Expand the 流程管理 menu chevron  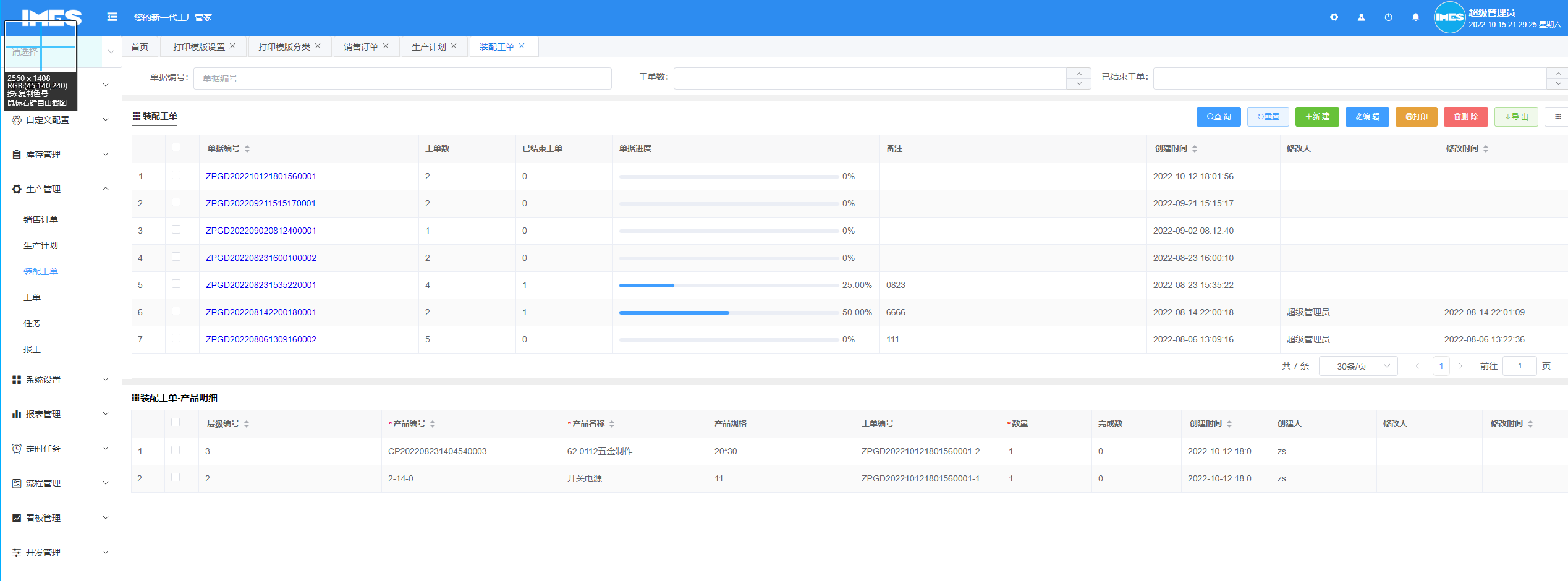coord(106,483)
